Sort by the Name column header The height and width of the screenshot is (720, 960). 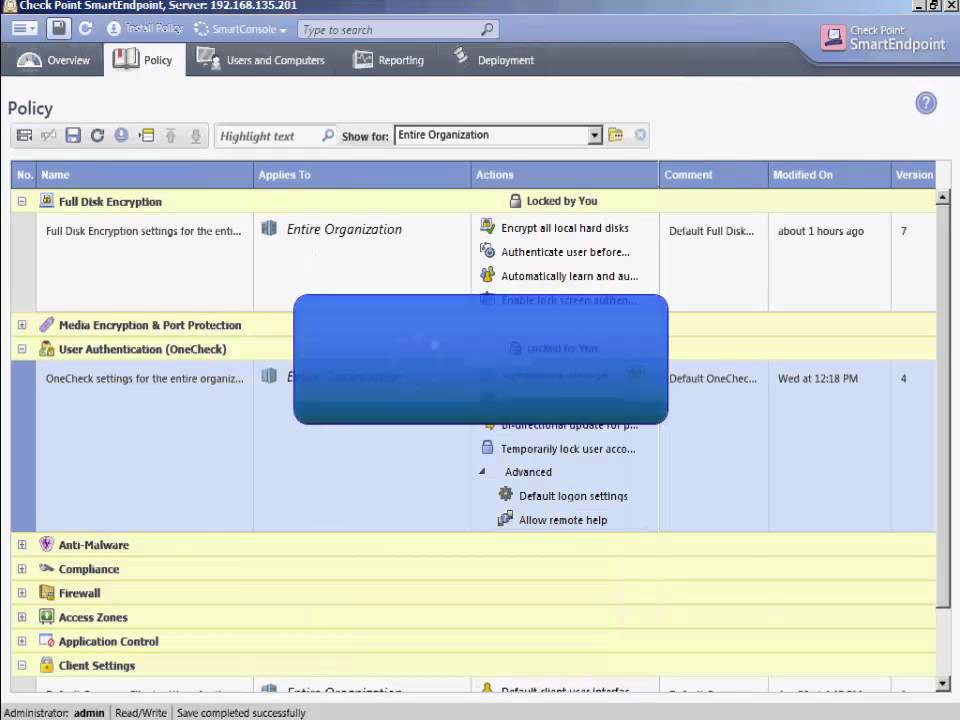coord(144,175)
